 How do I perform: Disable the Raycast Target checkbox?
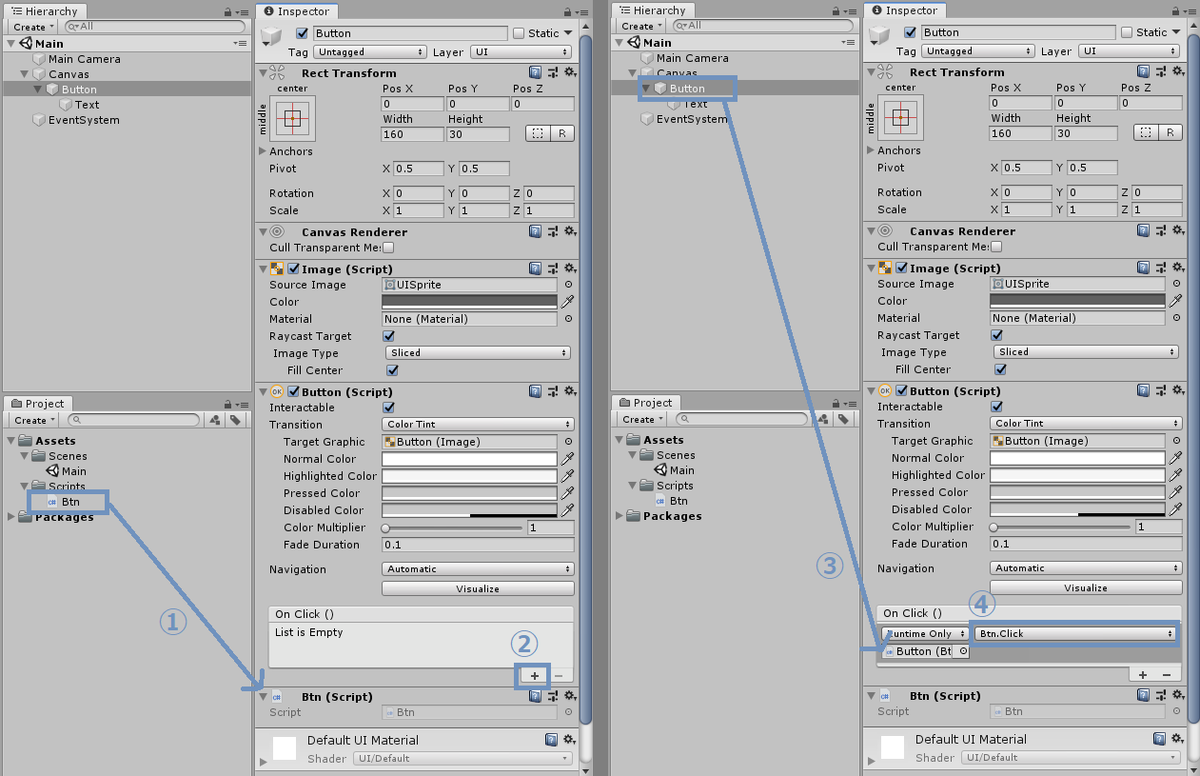(x=388, y=336)
